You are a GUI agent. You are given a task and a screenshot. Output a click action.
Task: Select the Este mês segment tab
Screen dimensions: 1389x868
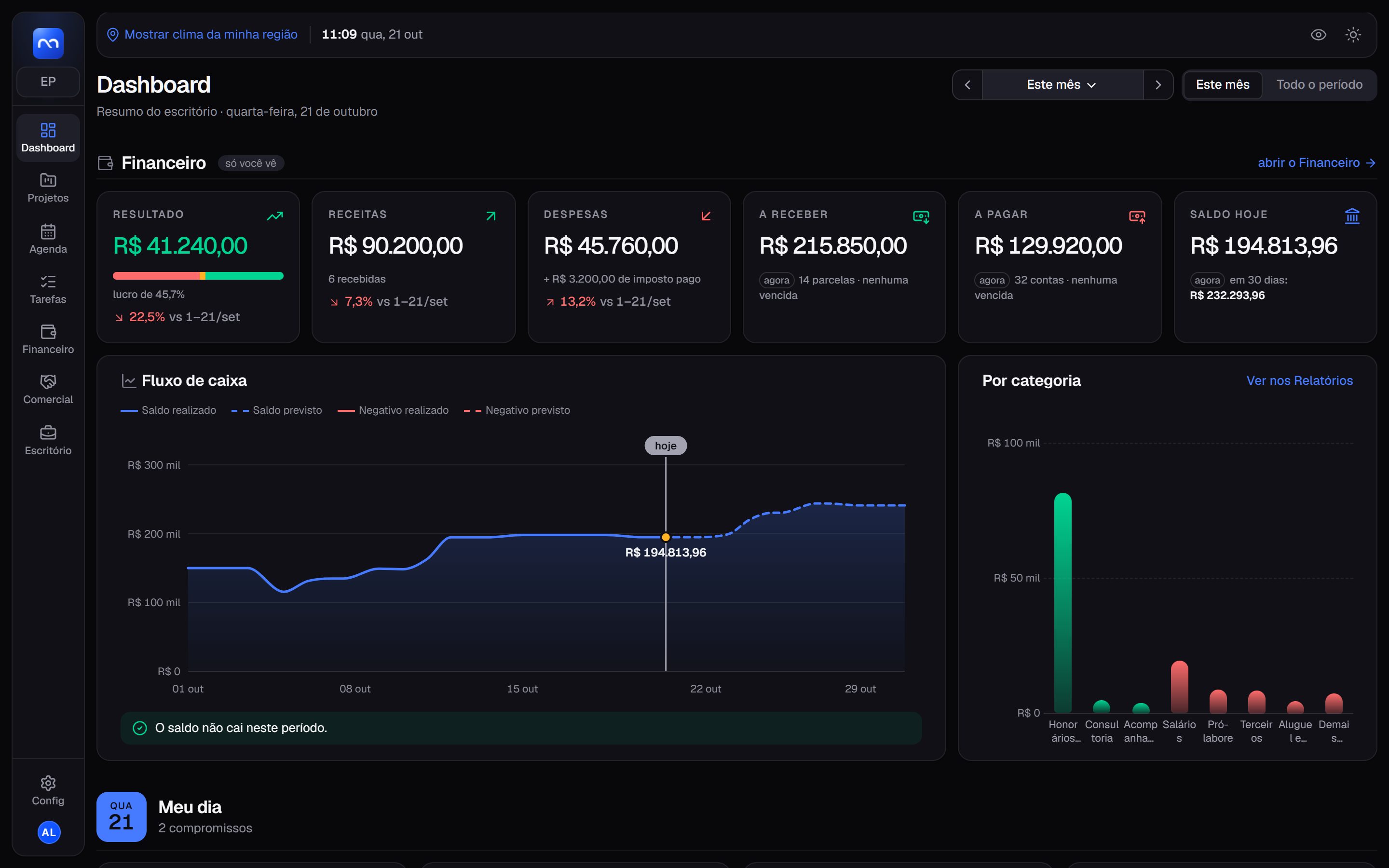tap(1223, 85)
